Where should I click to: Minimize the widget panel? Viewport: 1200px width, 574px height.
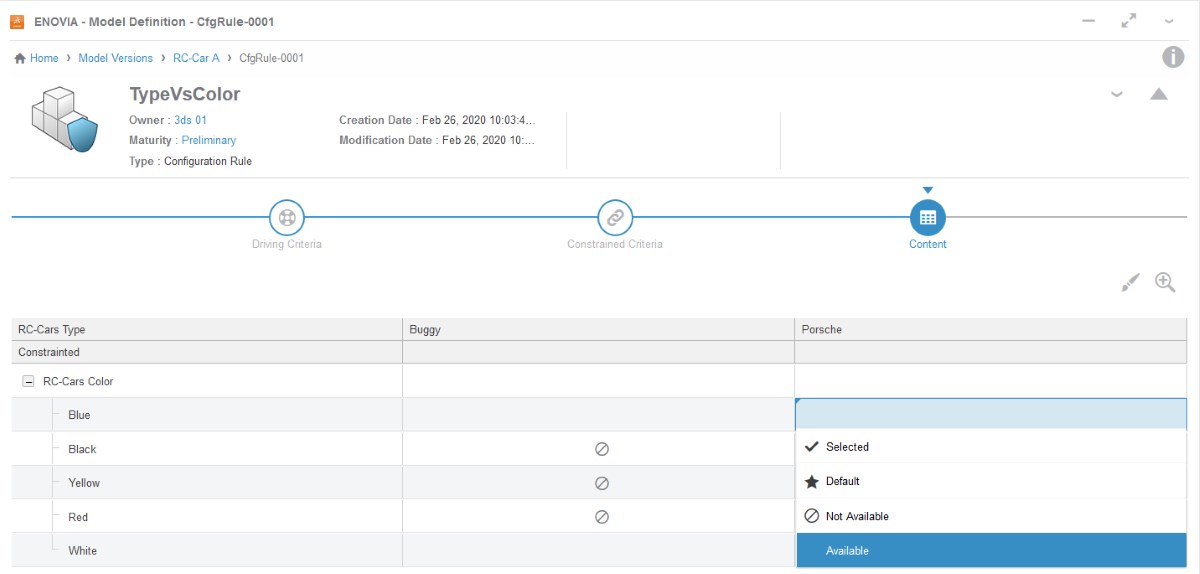[x=1090, y=21]
